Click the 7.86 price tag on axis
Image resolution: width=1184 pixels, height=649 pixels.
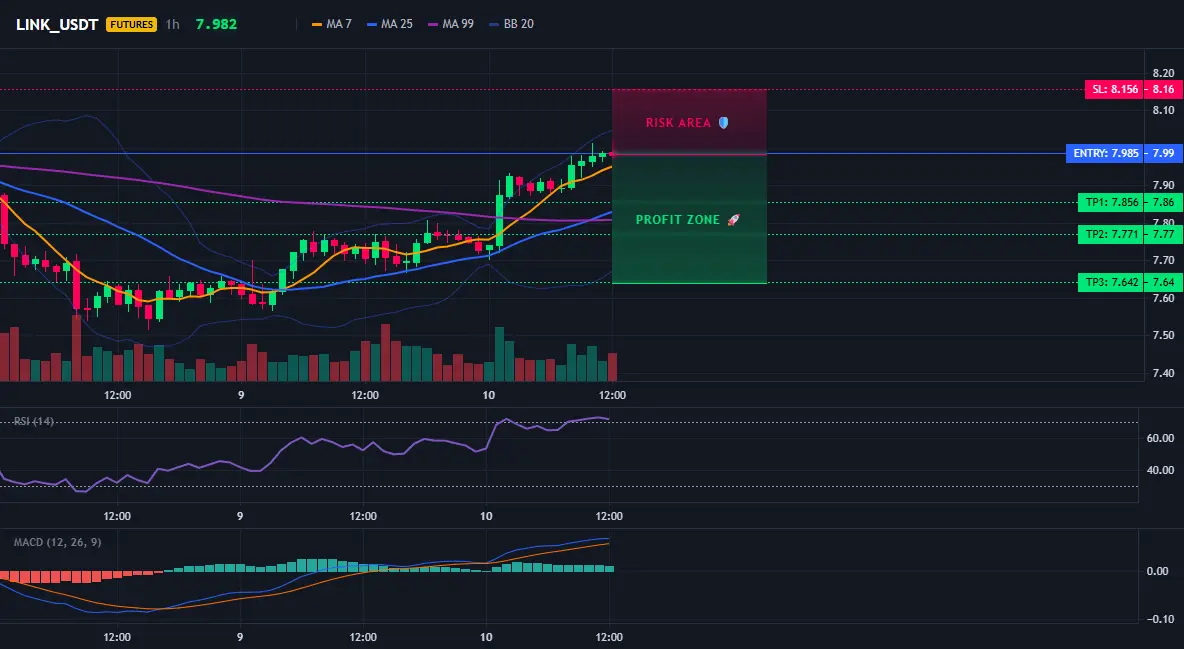1164,202
